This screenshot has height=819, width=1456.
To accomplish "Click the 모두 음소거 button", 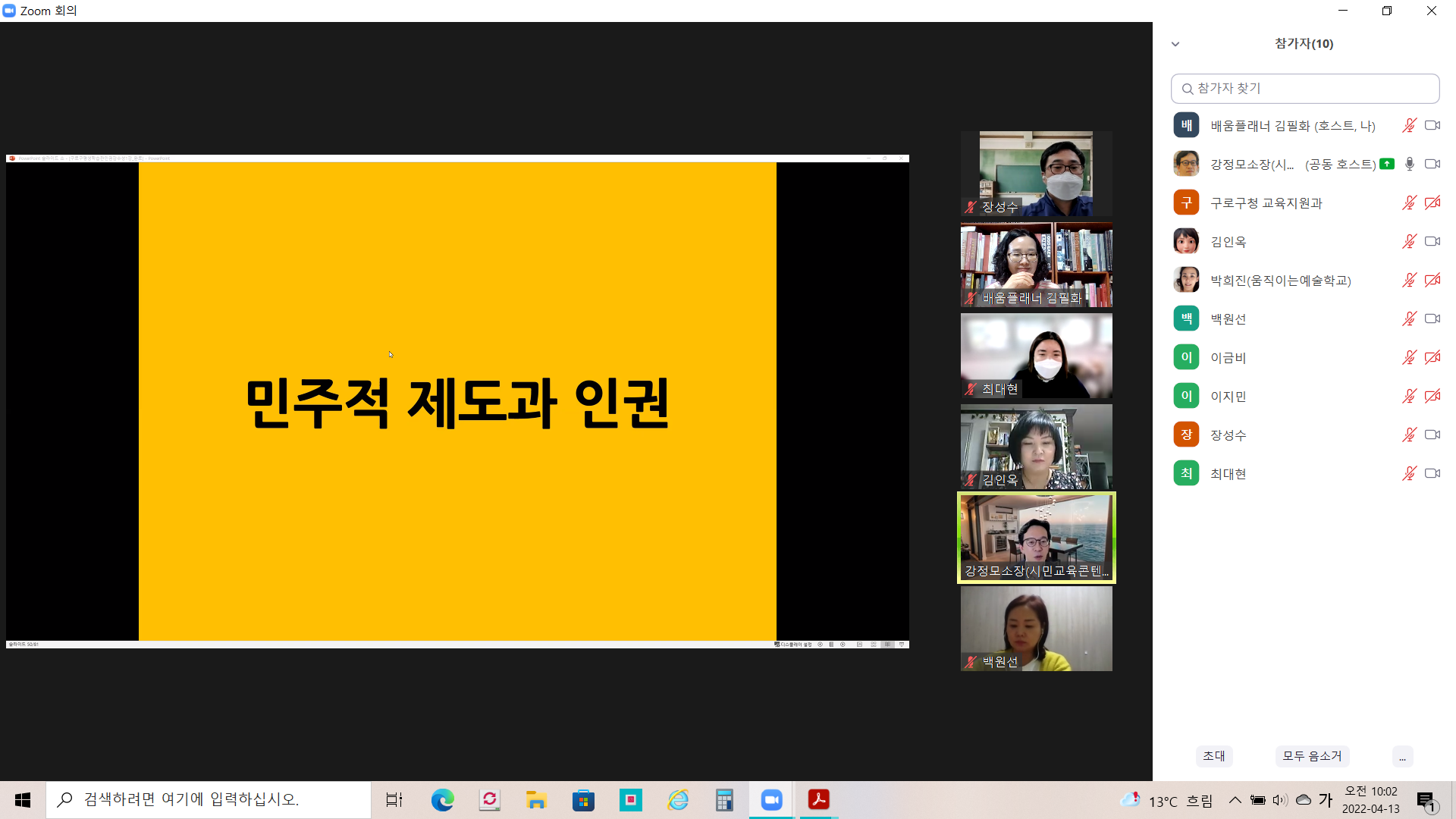I will [x=1312, y=756].
